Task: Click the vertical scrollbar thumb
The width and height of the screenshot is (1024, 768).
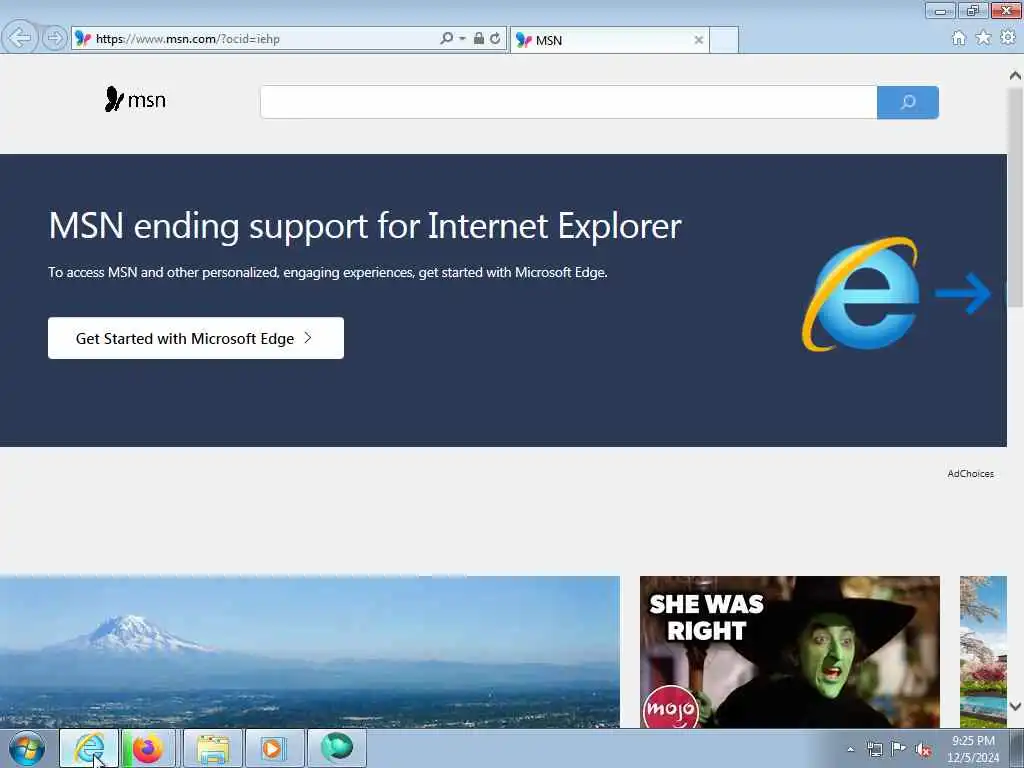Action: (x=1015, y=196)
